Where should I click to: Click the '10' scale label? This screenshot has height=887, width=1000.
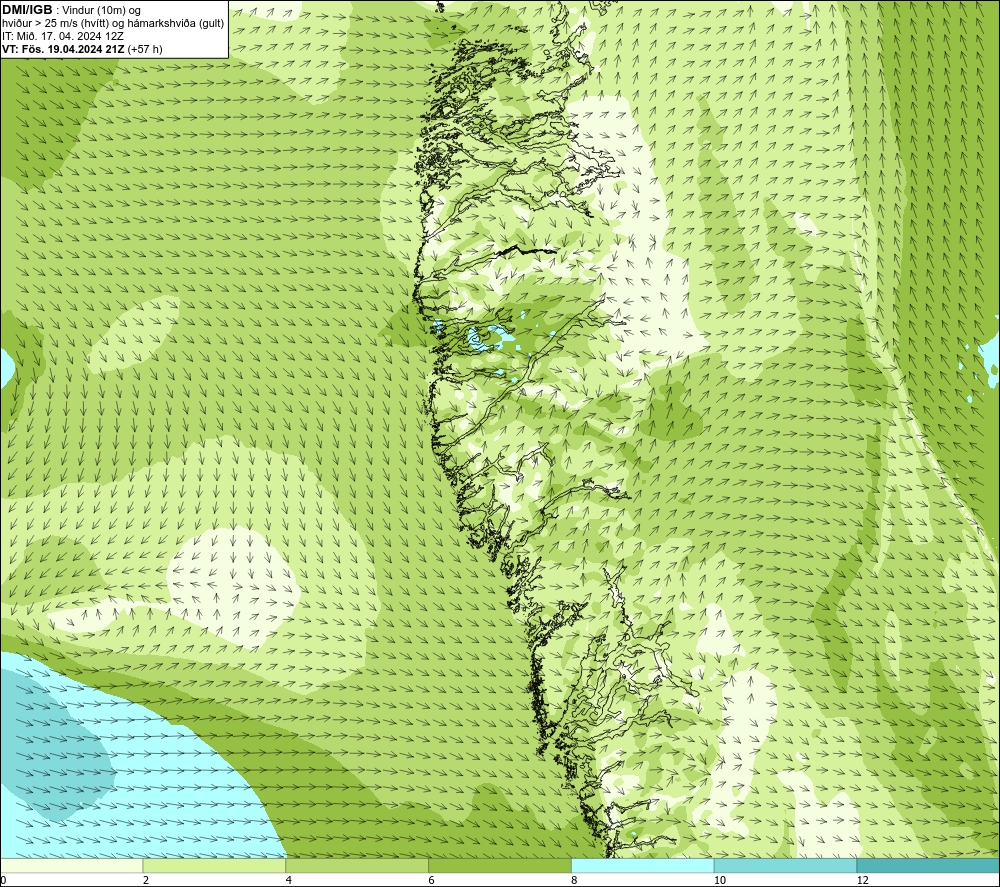(x=720, y=881)
